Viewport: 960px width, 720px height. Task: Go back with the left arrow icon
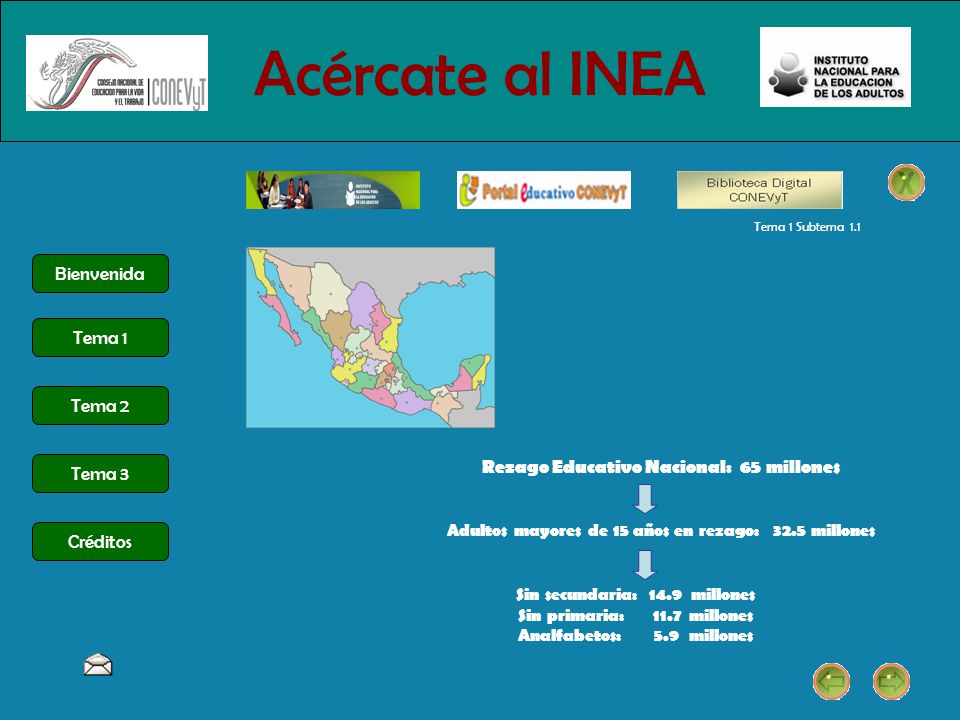831,681
